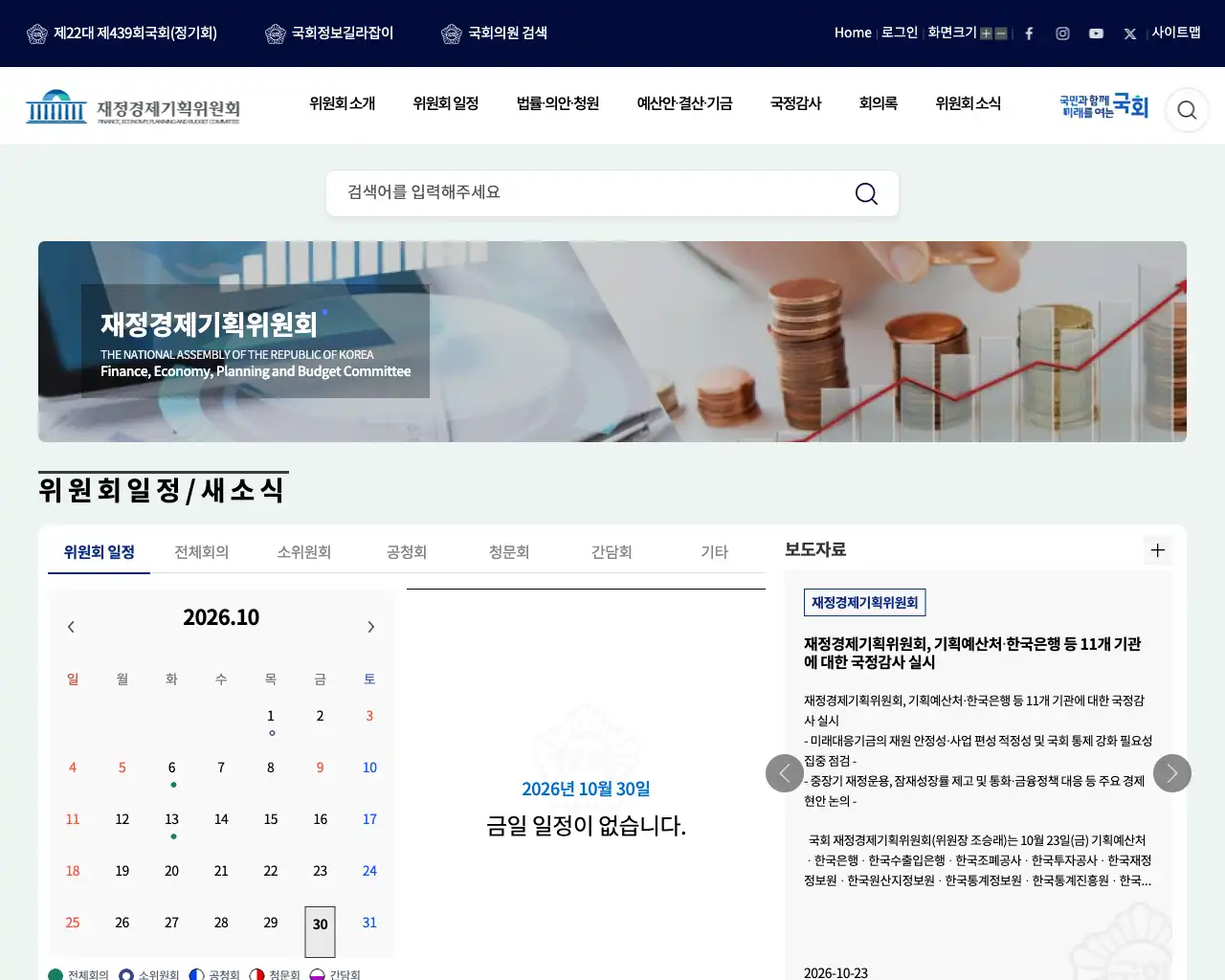Go to previous month in calendar
The image size is (1225, 980).
(x=71, y=627)
